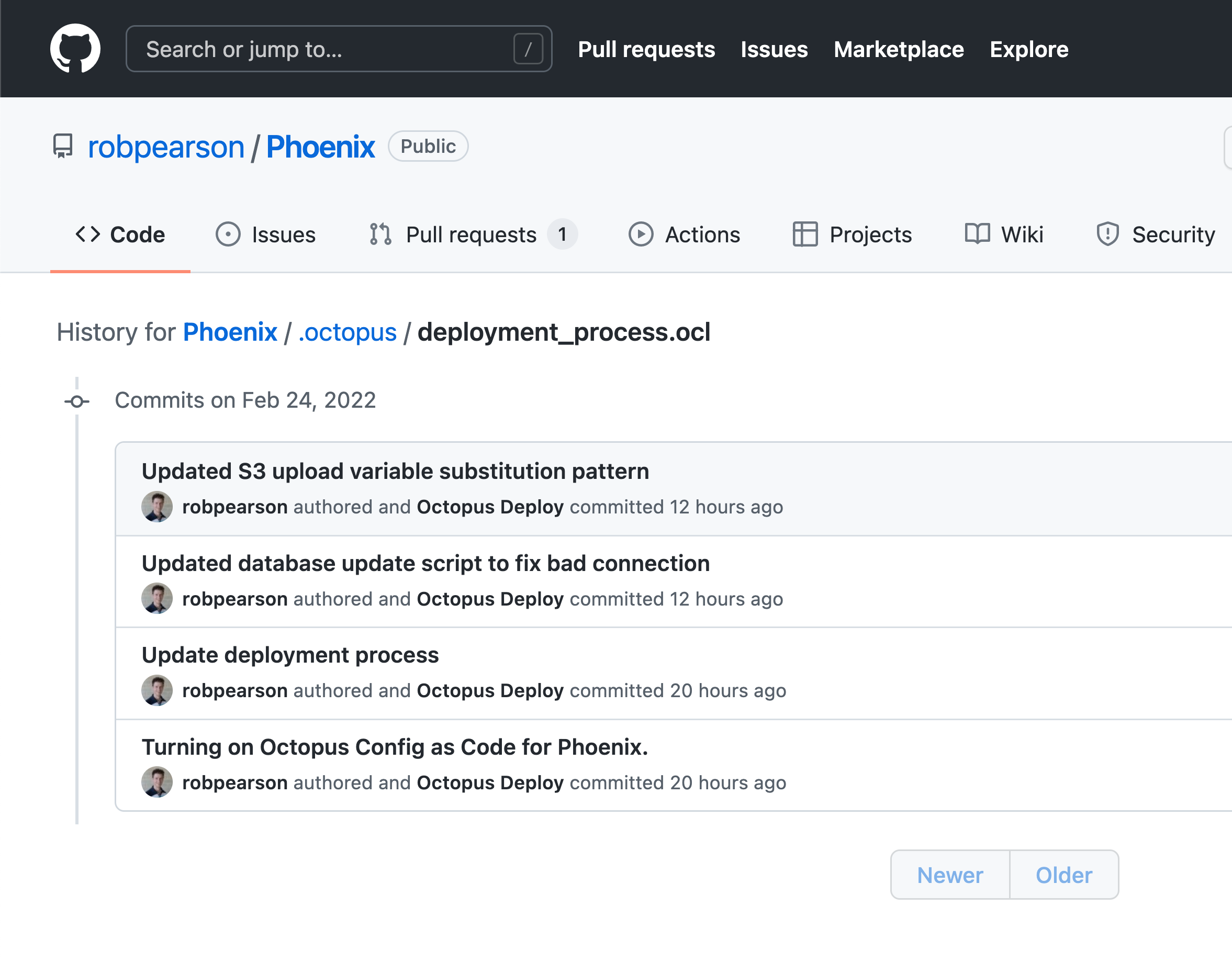Click the repository bookmark icon beside robpearson
Screen dimensions: 1232x962
click(x=62, y=146)
